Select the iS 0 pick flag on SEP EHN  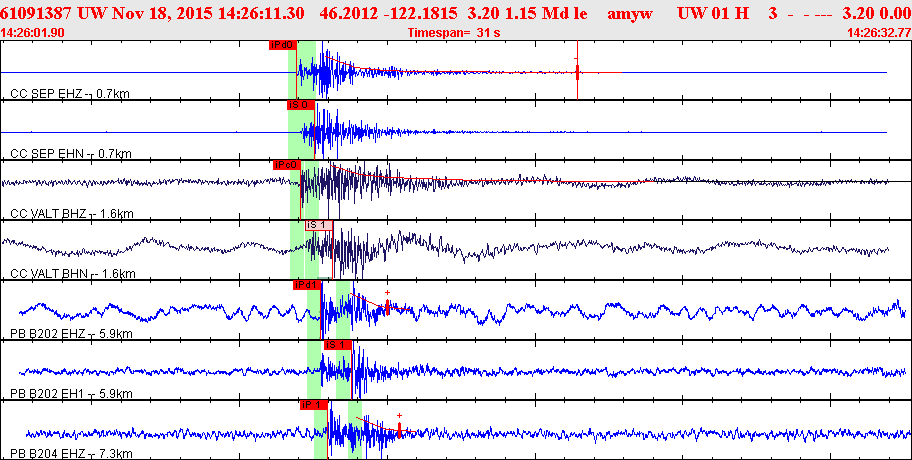(301, 105)
